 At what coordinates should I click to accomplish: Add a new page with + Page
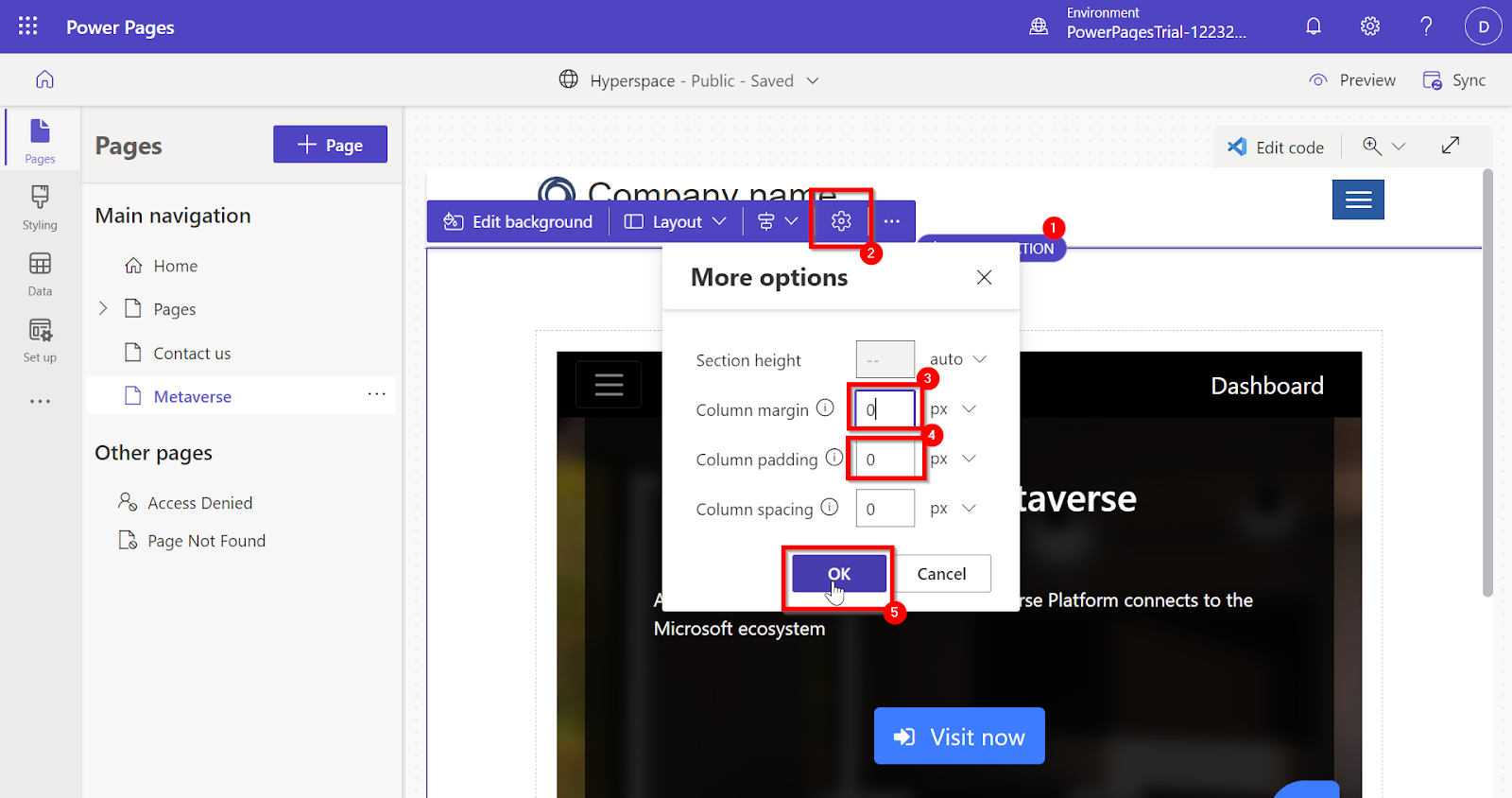click(x=330, y=145)
